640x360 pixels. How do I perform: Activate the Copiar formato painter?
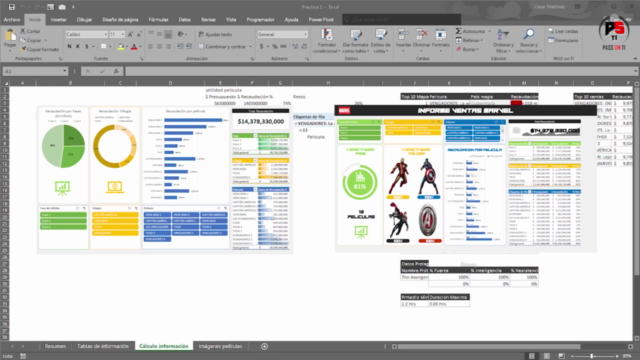(x=40, y=49)
